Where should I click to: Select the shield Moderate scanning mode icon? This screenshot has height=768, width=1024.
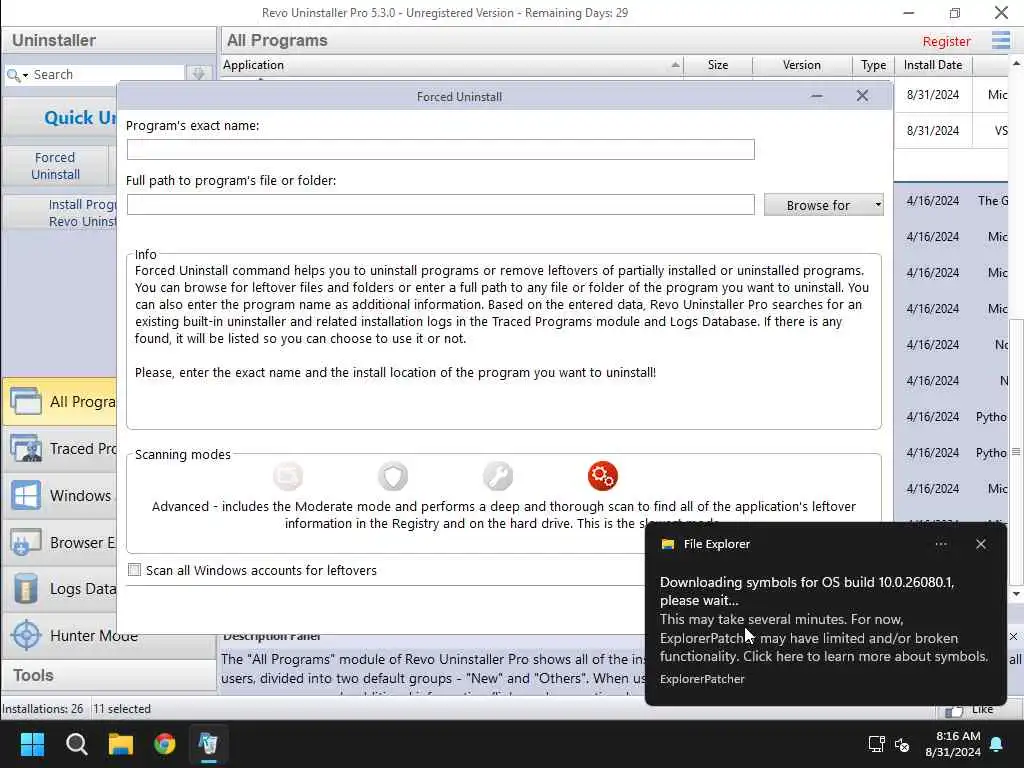coord(393,475)
